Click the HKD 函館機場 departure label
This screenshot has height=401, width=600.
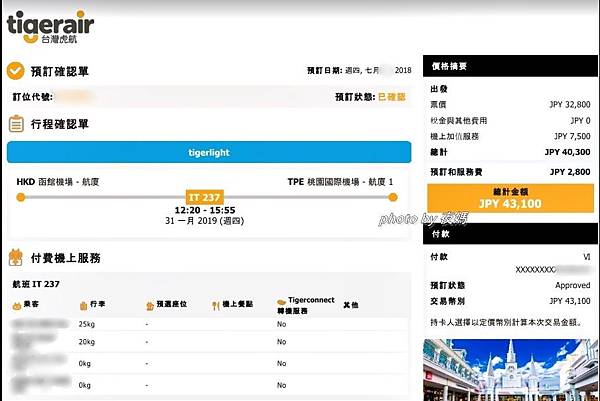point(58,182)
